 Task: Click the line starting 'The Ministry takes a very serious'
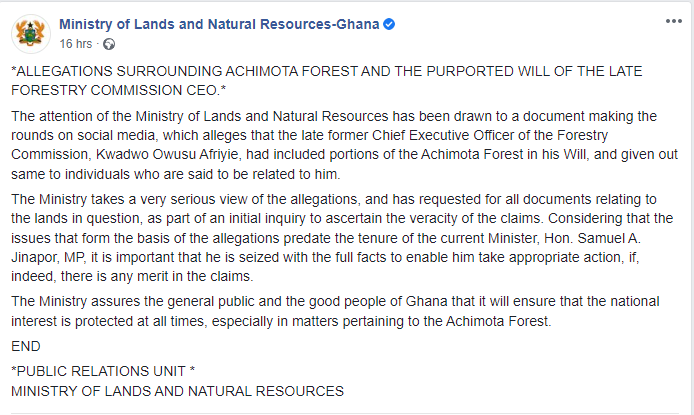(334, 200)
